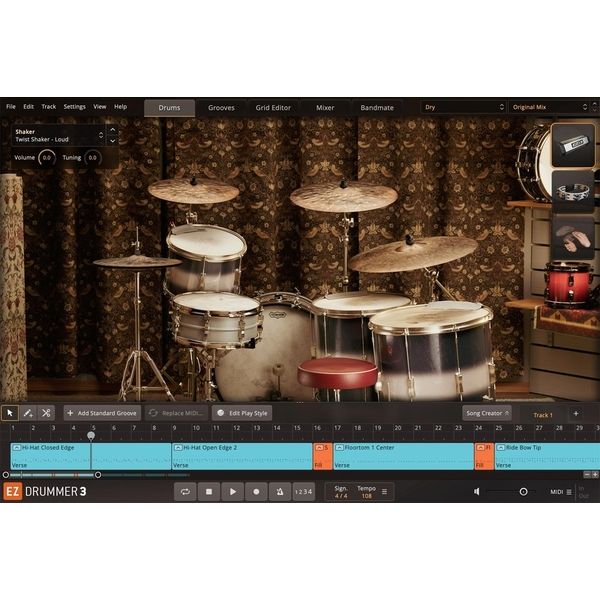
Task: Switch to the Drums tab
Action: [170, 108]
